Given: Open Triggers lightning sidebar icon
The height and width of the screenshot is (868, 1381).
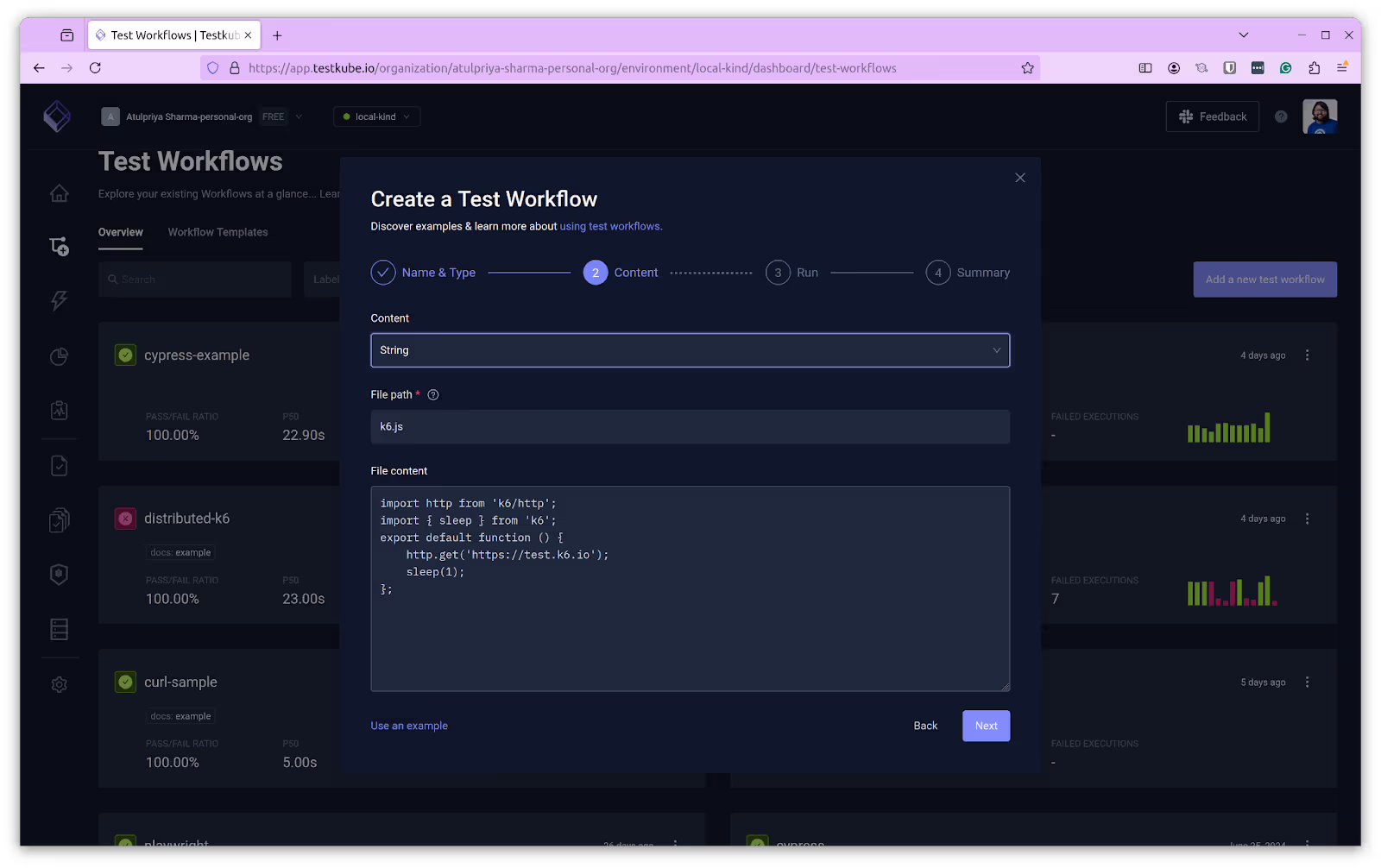Looking at the screenshot, I should (x=59, y=300).
